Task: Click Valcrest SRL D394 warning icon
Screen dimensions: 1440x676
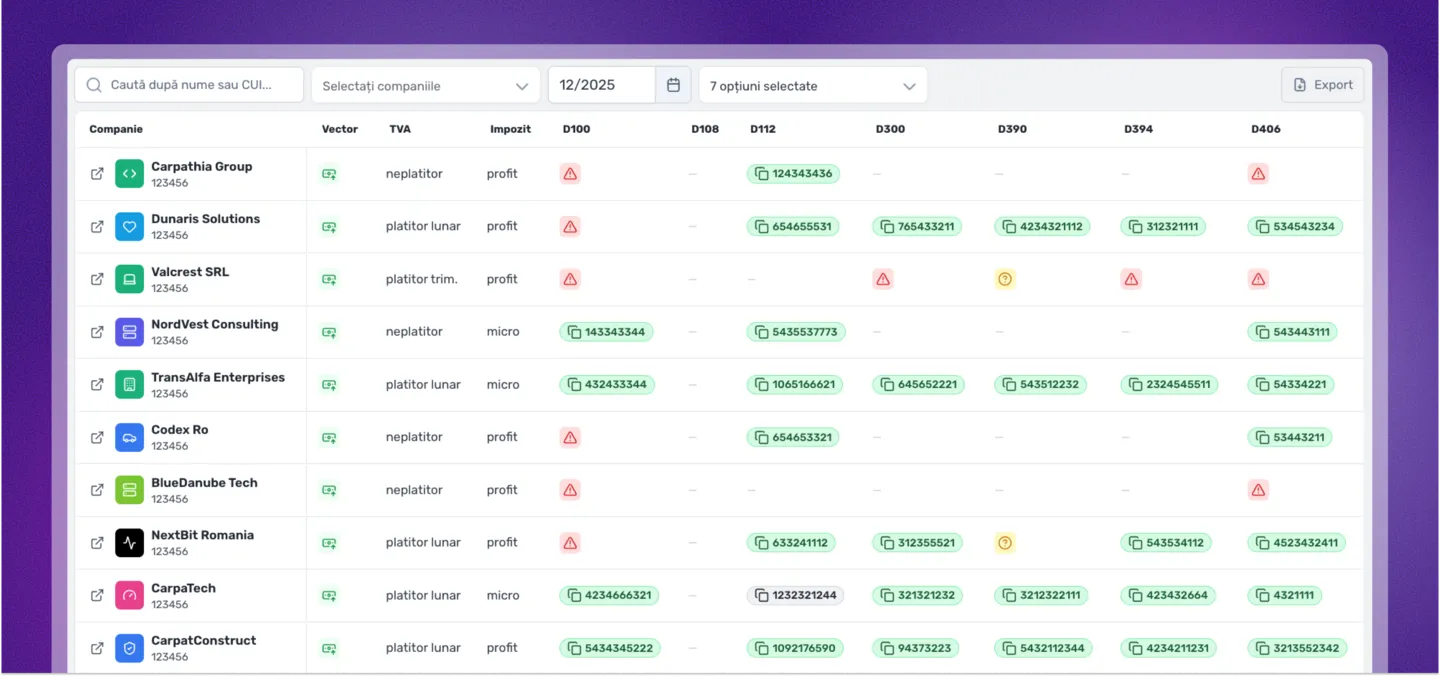Action: 1131,279
